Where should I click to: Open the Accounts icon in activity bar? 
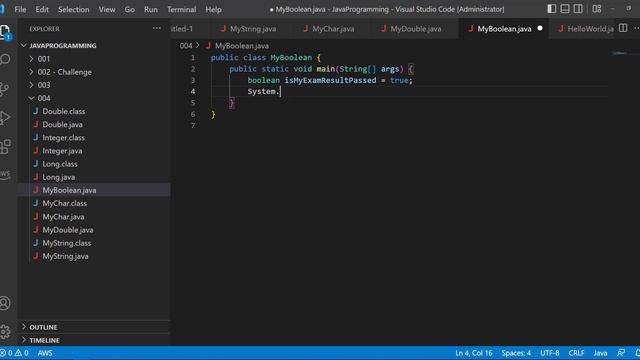(5, 303)
